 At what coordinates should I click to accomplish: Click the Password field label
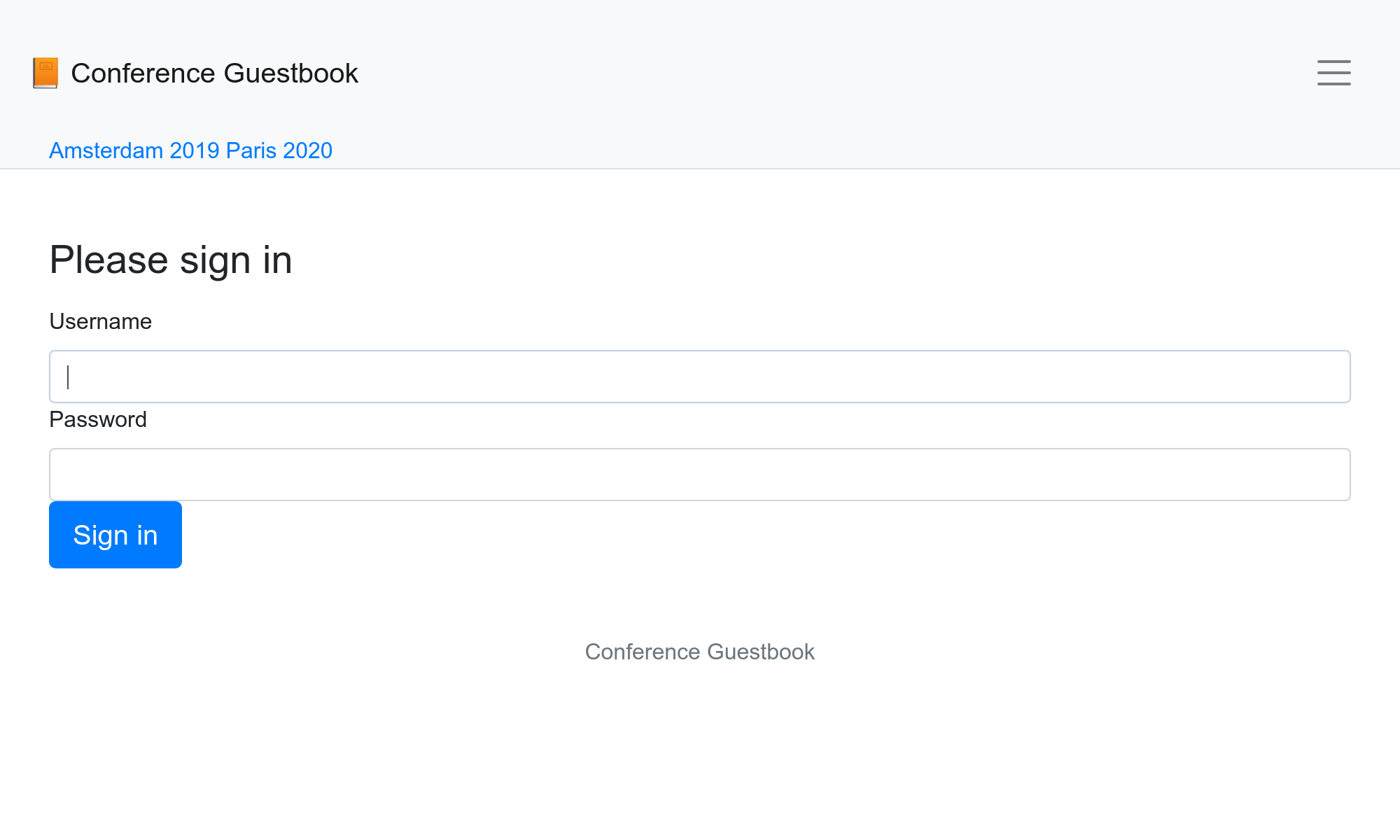tap(98, 419)
